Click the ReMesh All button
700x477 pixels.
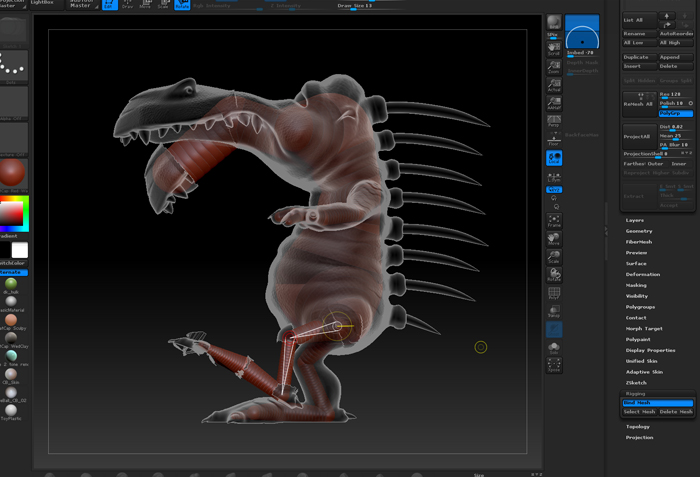pos(639,104)
